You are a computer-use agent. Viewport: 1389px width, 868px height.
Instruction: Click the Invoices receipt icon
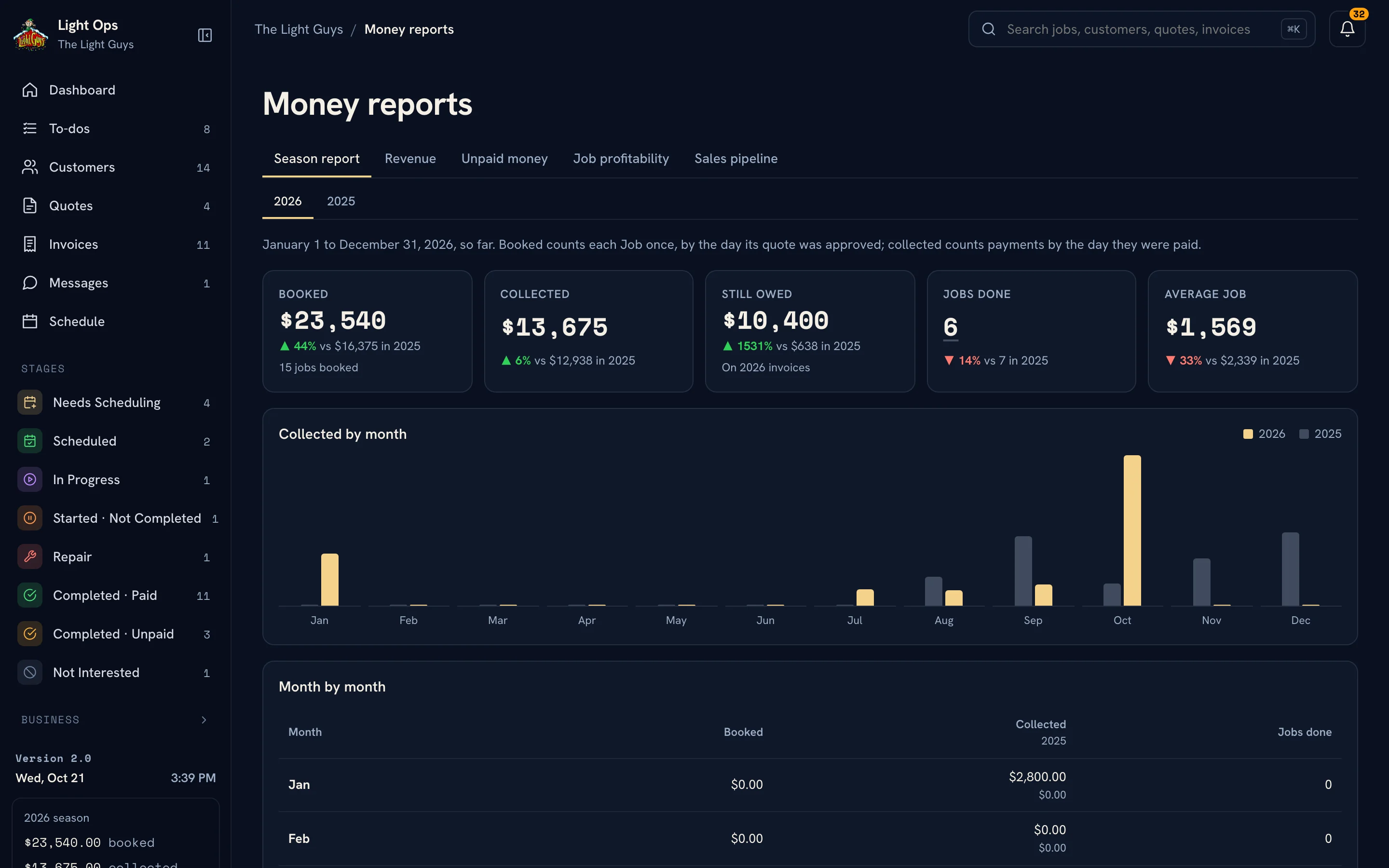coord(30,244)
